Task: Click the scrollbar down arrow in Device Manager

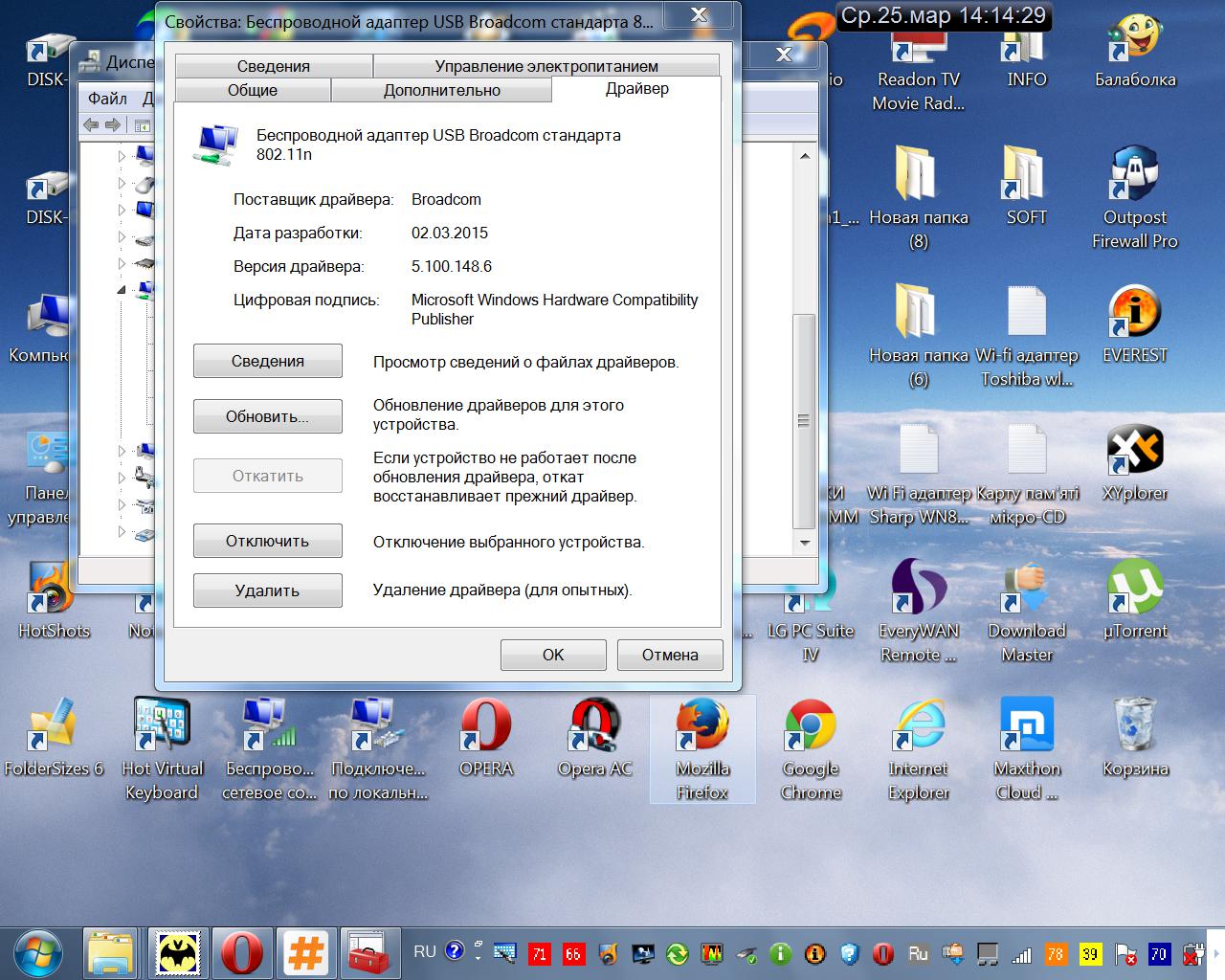Action: [x=805, y=543]
